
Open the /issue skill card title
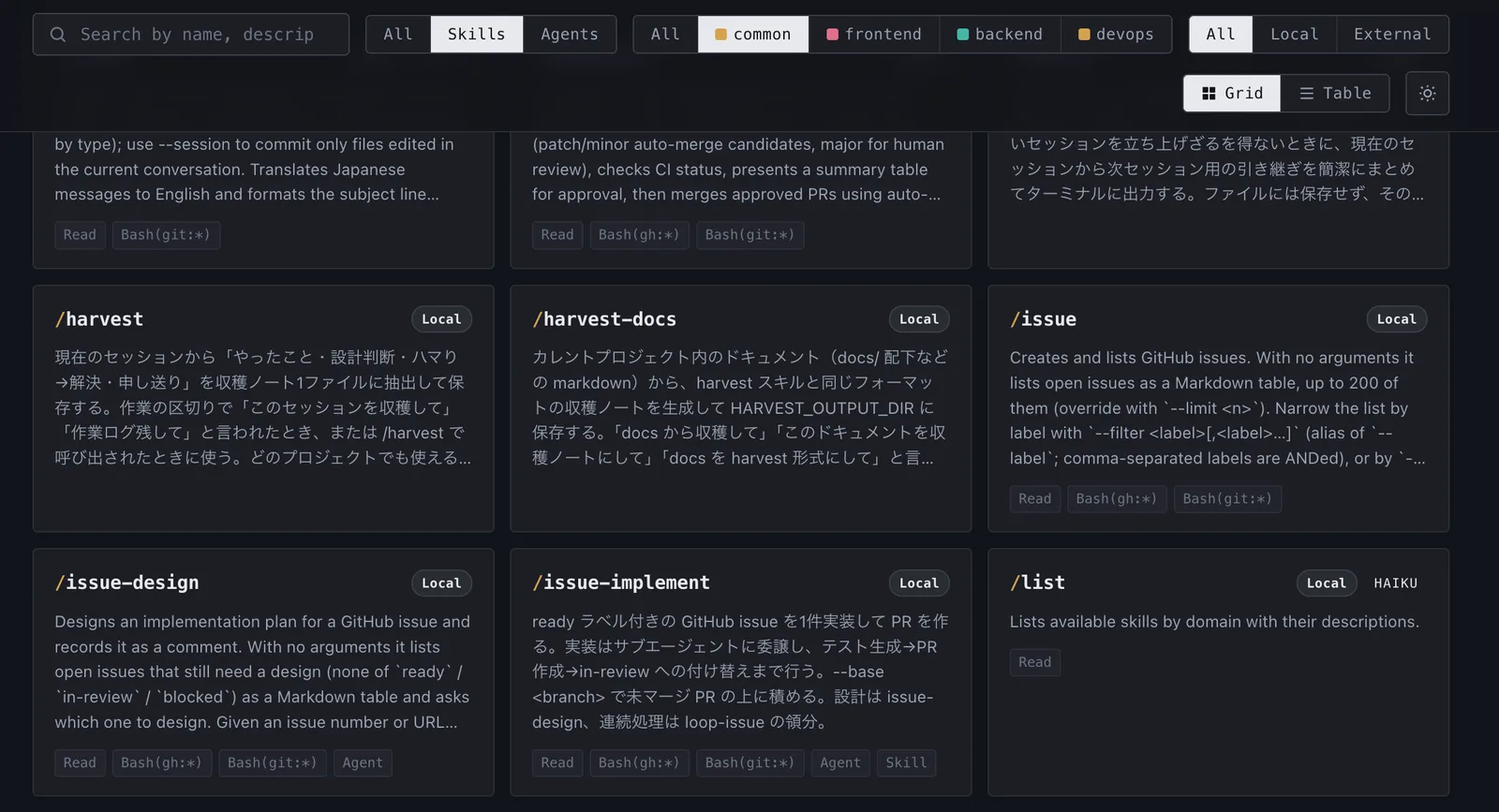(x=1043, y=319)
